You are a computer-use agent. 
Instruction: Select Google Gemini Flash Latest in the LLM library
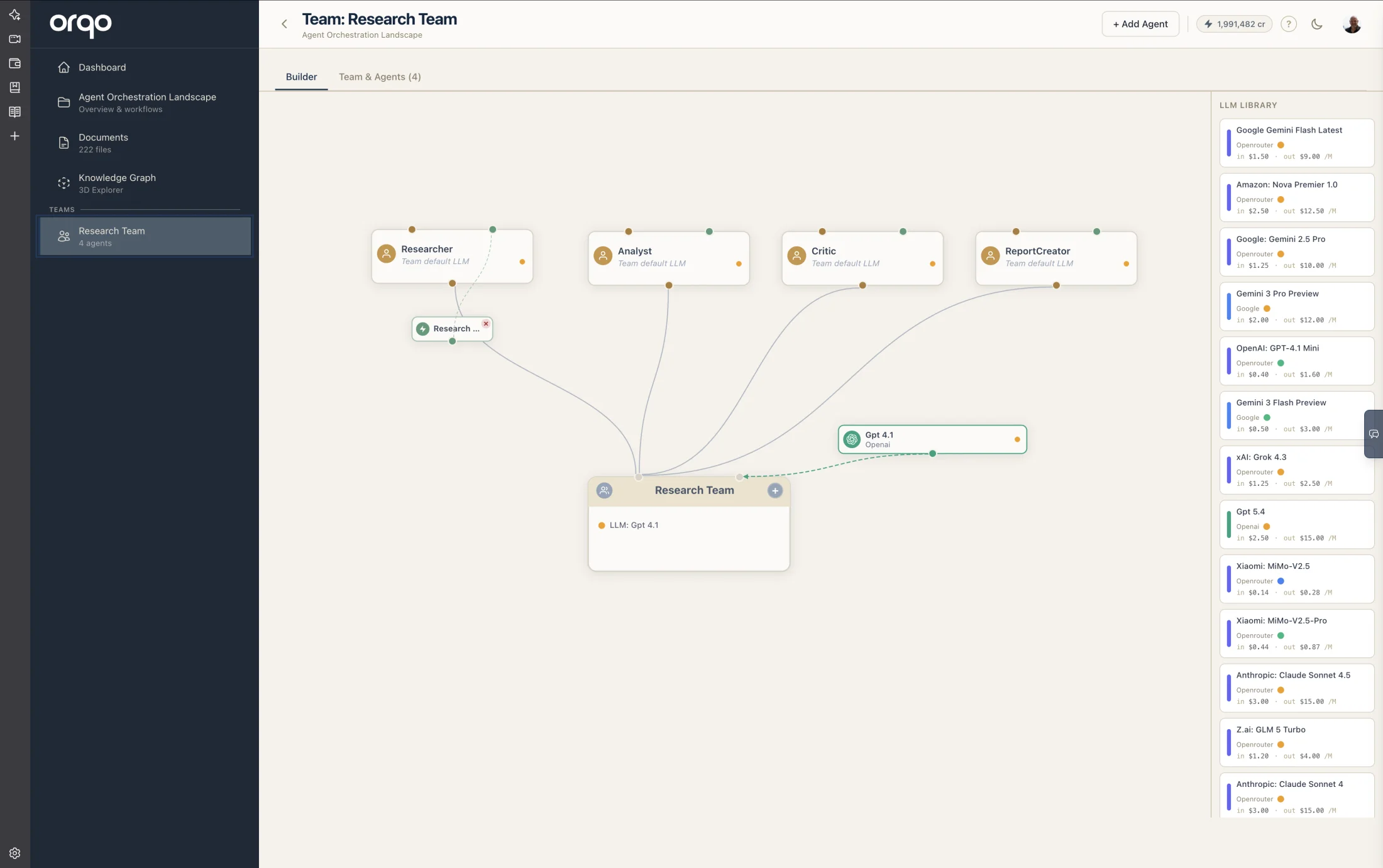[x=1296, y=143]
